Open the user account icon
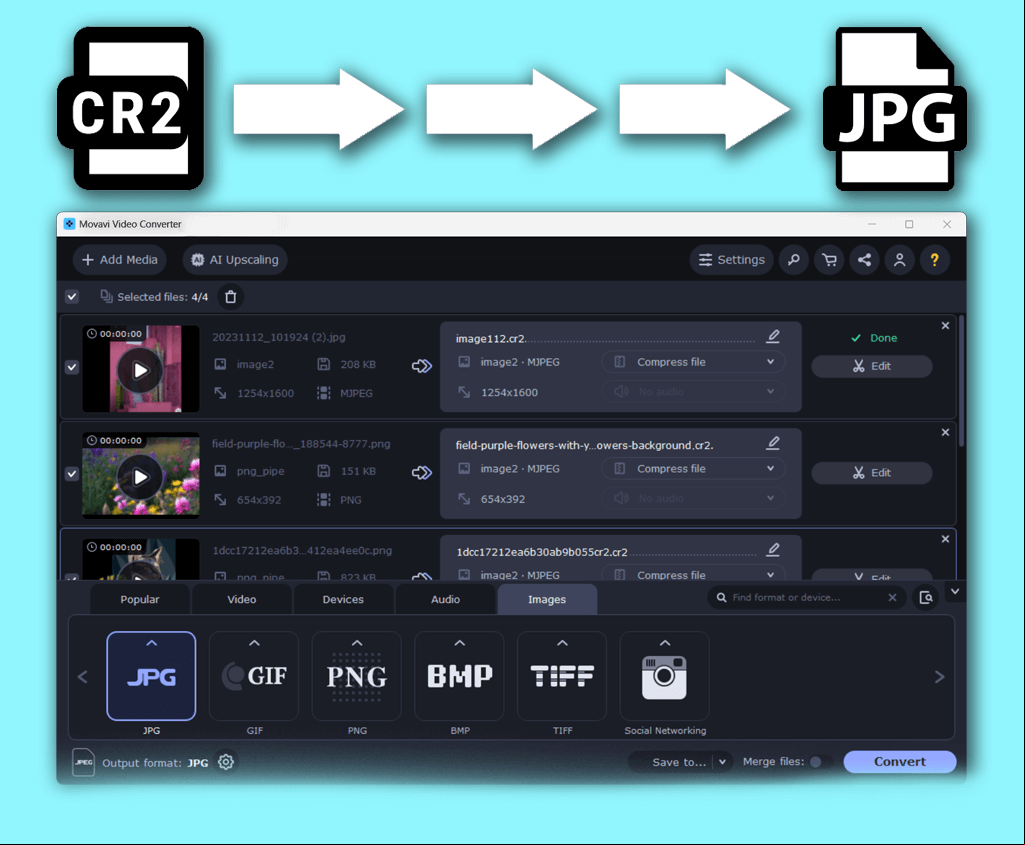Viewport: 1025px width, 845px height. [x=899, y=260]
